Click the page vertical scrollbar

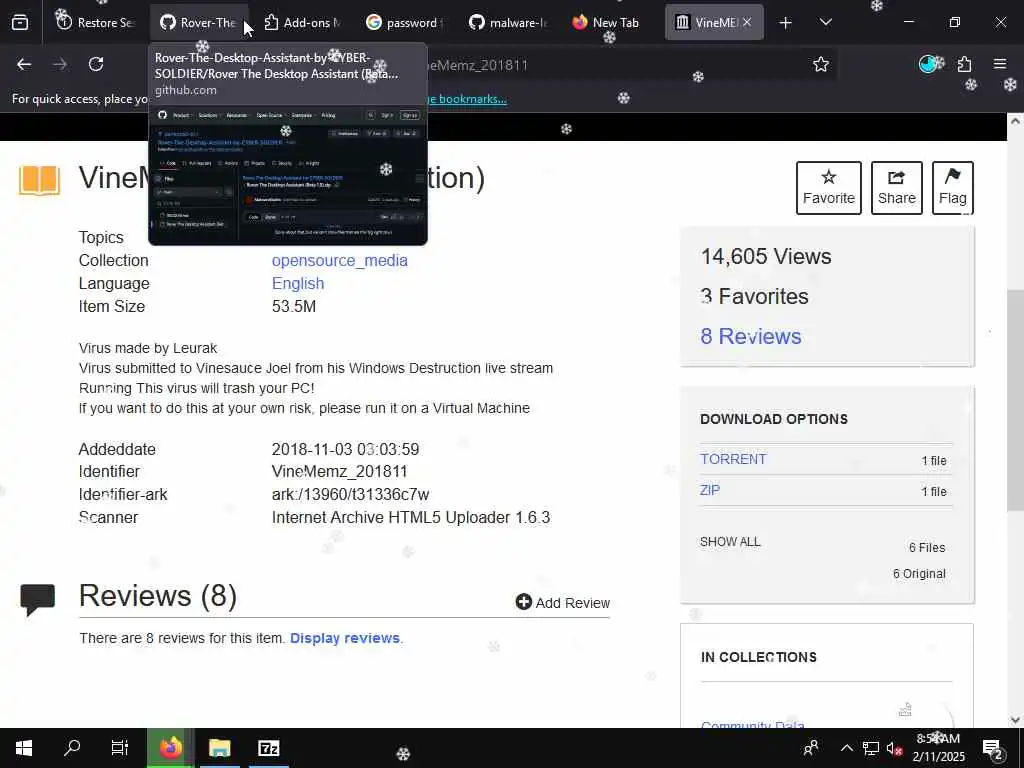pyautogui.click(x=1016, y=400)
